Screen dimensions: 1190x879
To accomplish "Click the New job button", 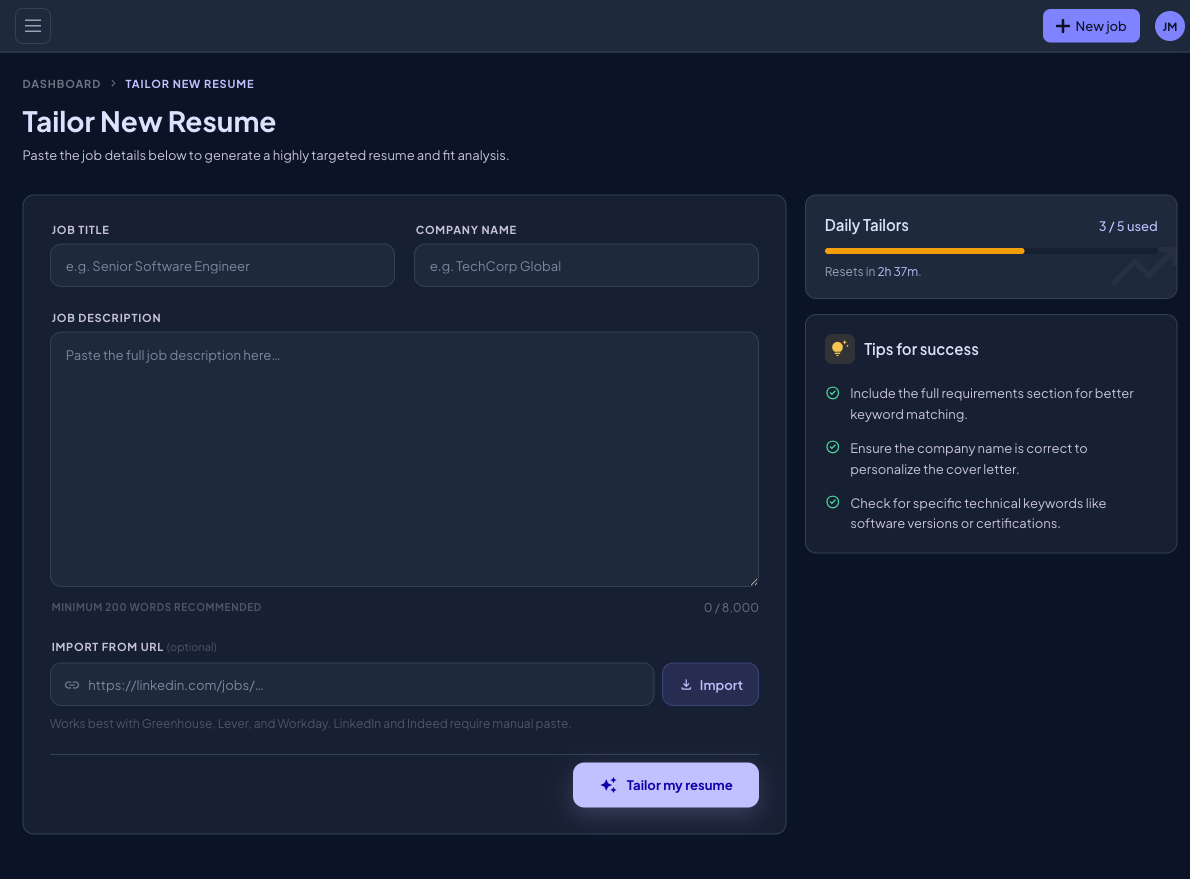I will tap(1091, 26).
